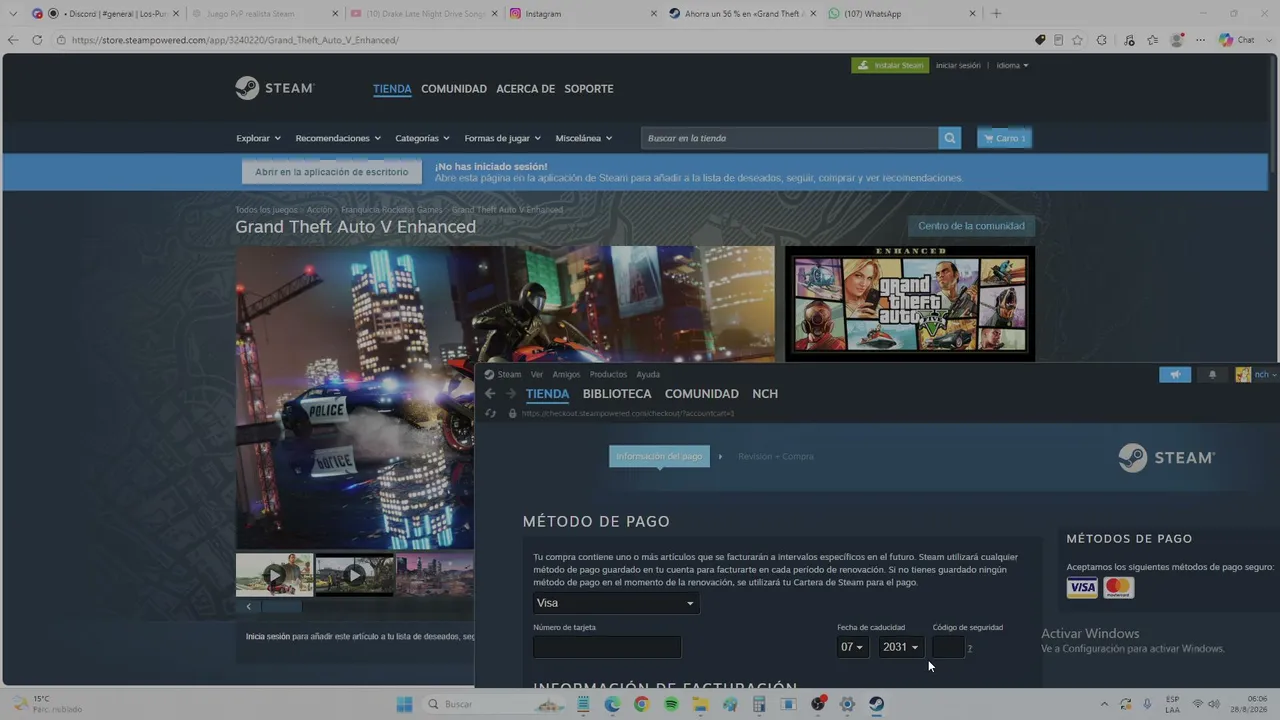
Task: Open Spotify from the taskbar
Action: [x=671, y=704]
